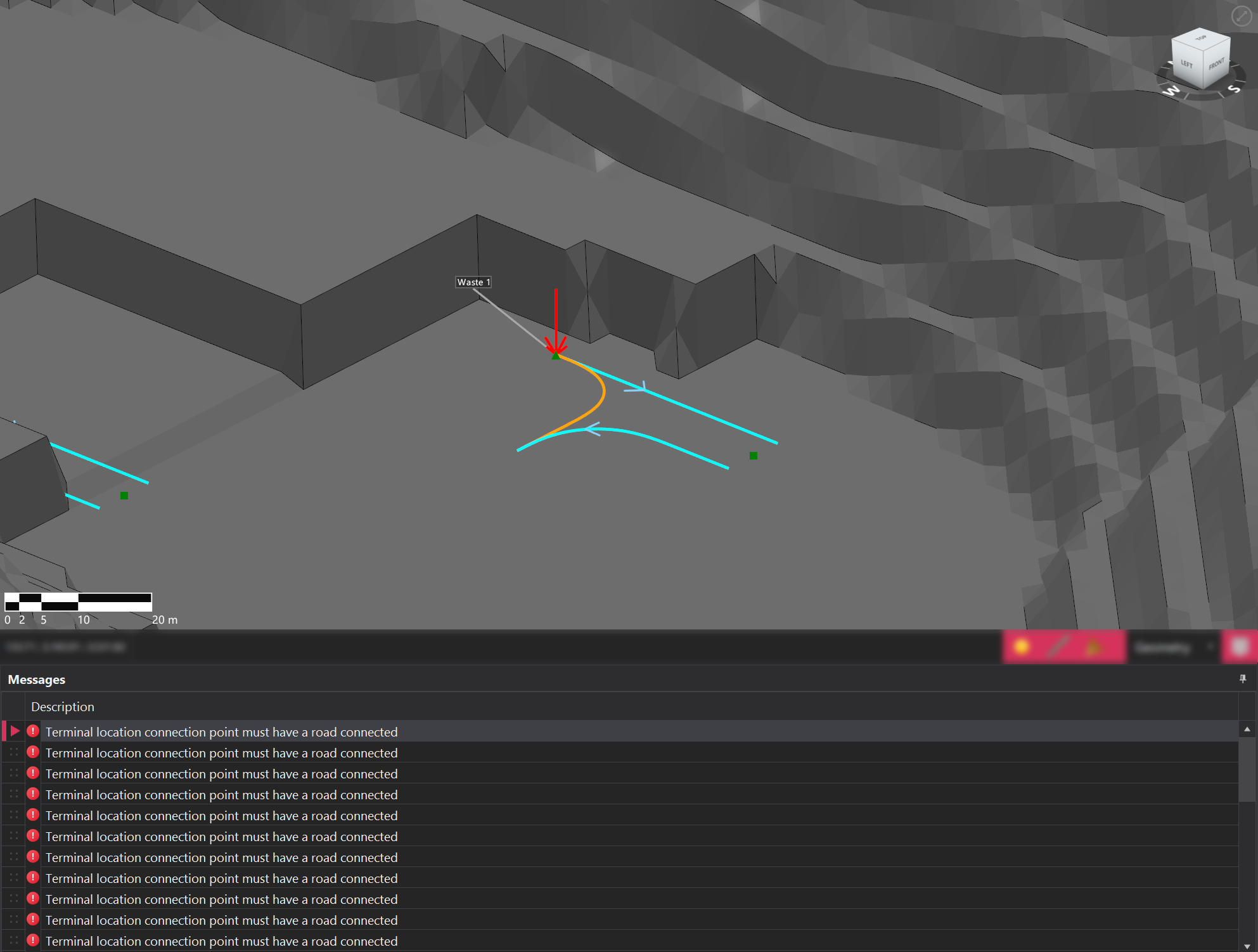The height and width of the screenshot is (952, 1258).
Task: Select the second terminal location error message
Action: (x=221, y=753)
